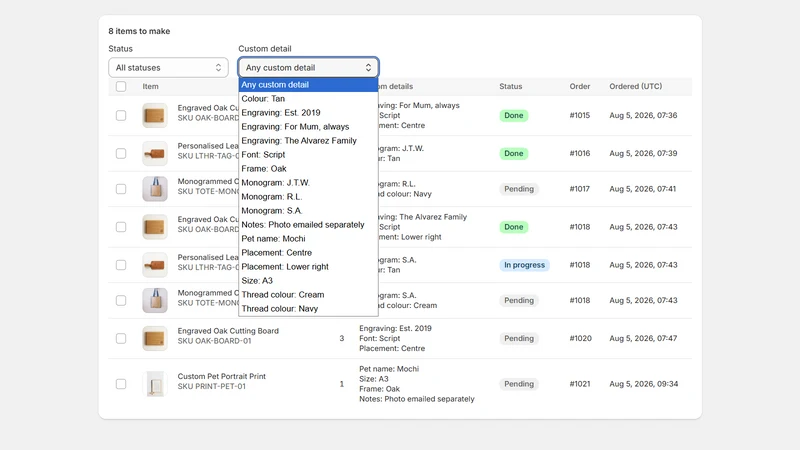Open pet portrait print thumbnail for order #1021
Screen dimensions: 800x450
pyautogui.click(x=155, y=384)
